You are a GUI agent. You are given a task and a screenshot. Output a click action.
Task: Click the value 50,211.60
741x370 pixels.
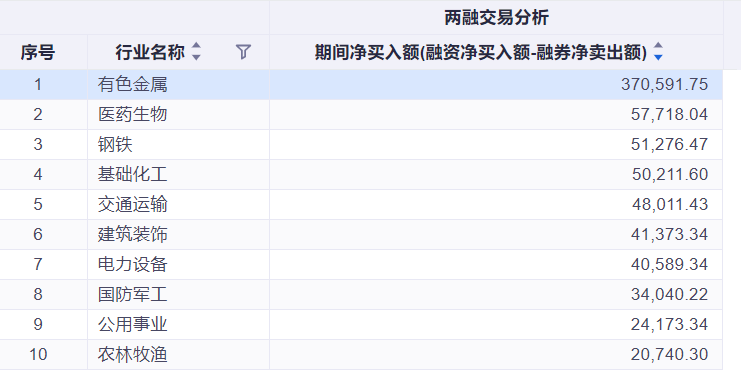[x=670, y=174]
